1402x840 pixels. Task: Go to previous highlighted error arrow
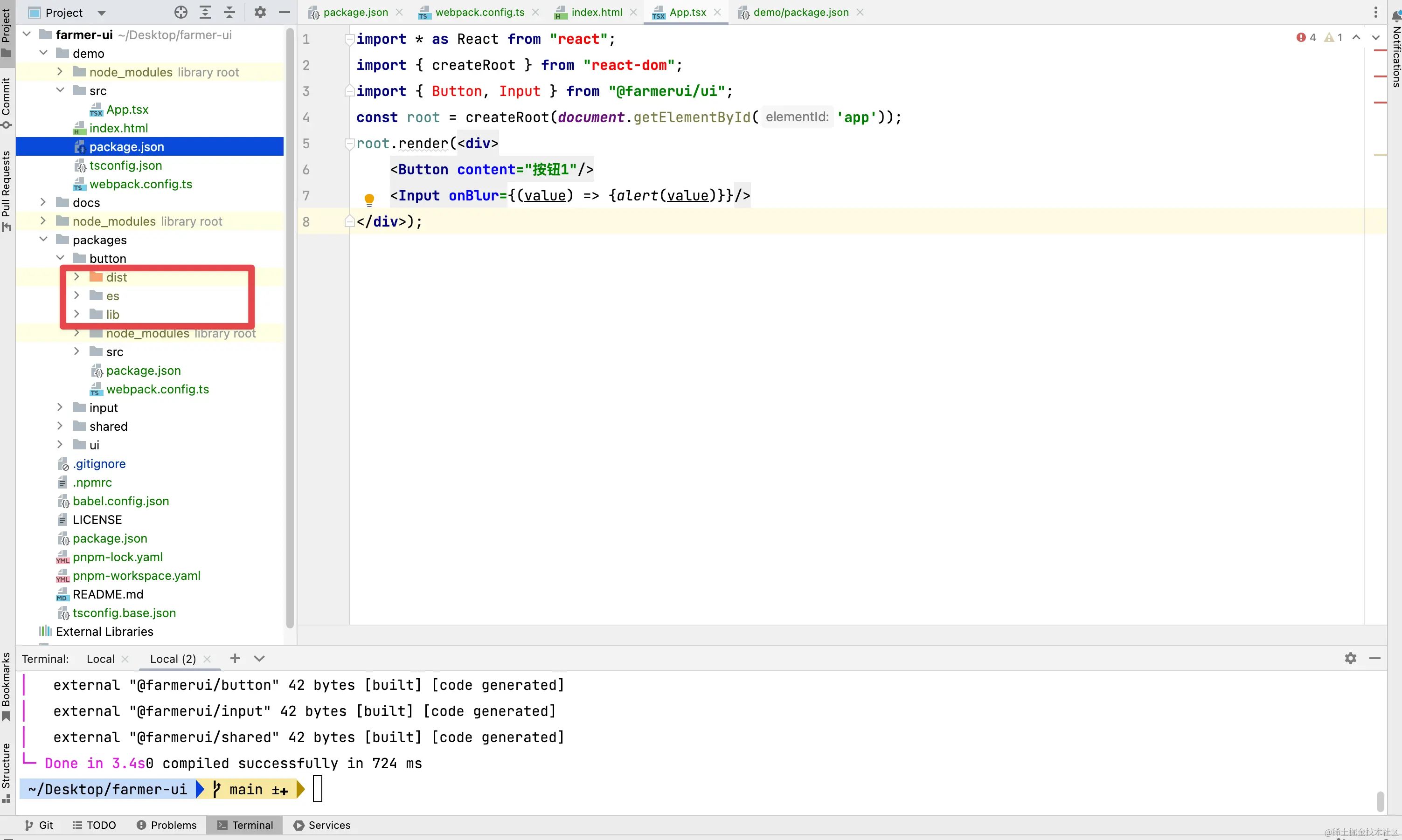[x=1356, y=37]
